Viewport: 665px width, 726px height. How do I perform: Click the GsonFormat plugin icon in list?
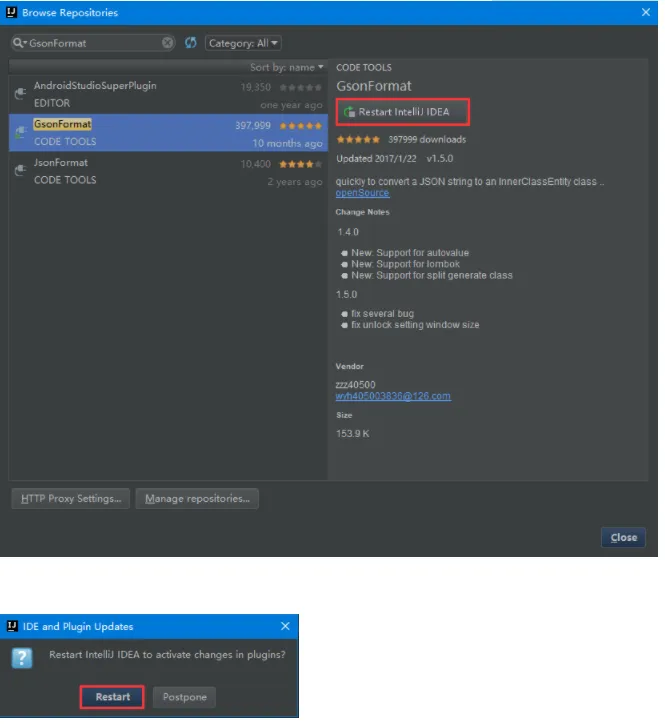pos(20,132)
